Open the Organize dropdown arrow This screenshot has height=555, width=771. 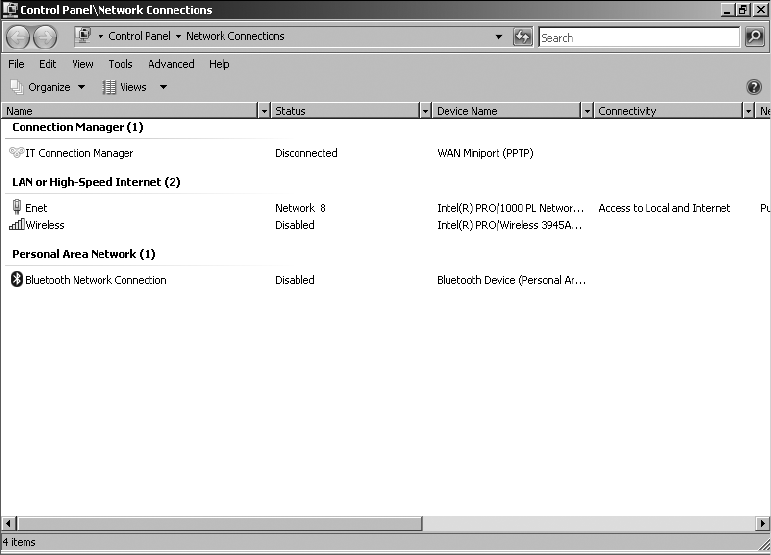[82, 87]
